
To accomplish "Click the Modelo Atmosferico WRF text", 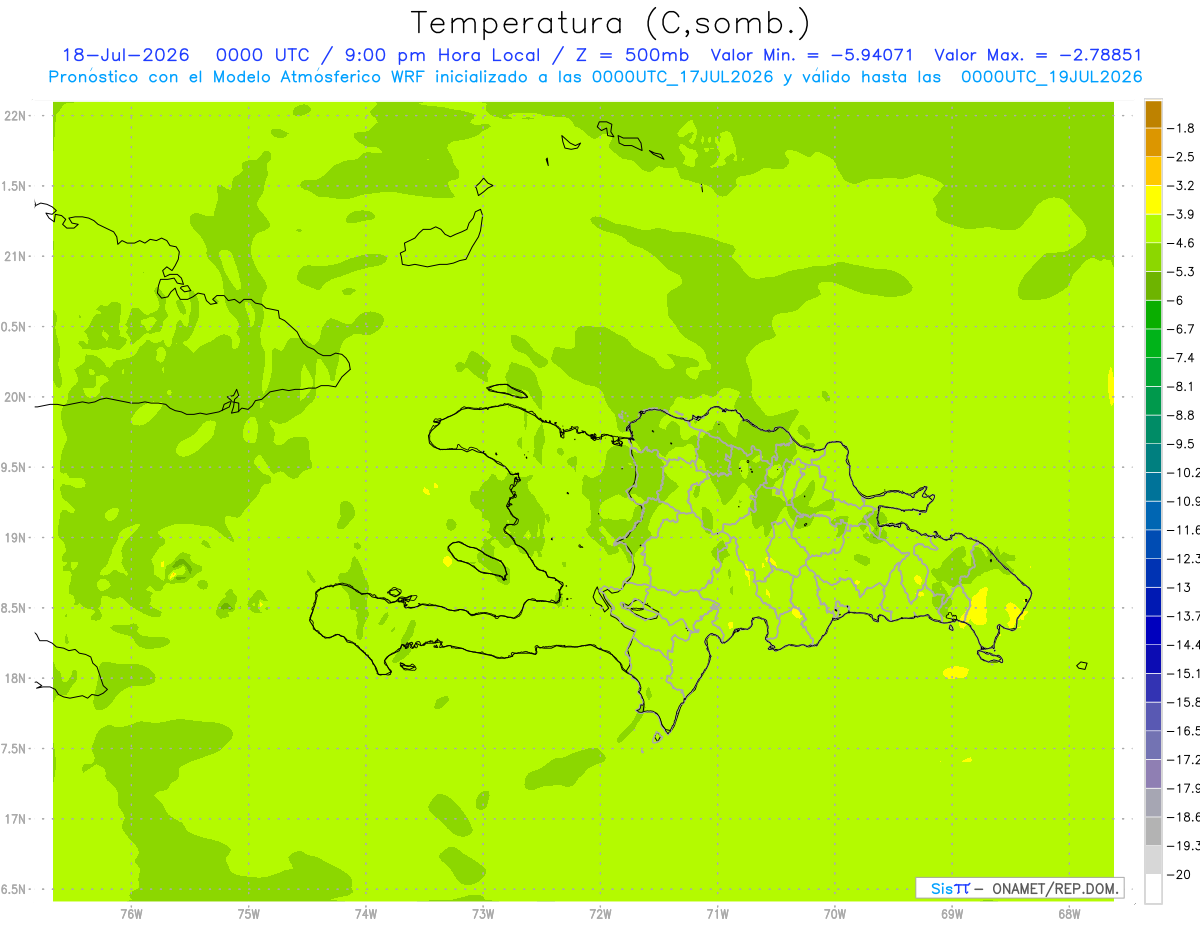I will tap(317, 77).
